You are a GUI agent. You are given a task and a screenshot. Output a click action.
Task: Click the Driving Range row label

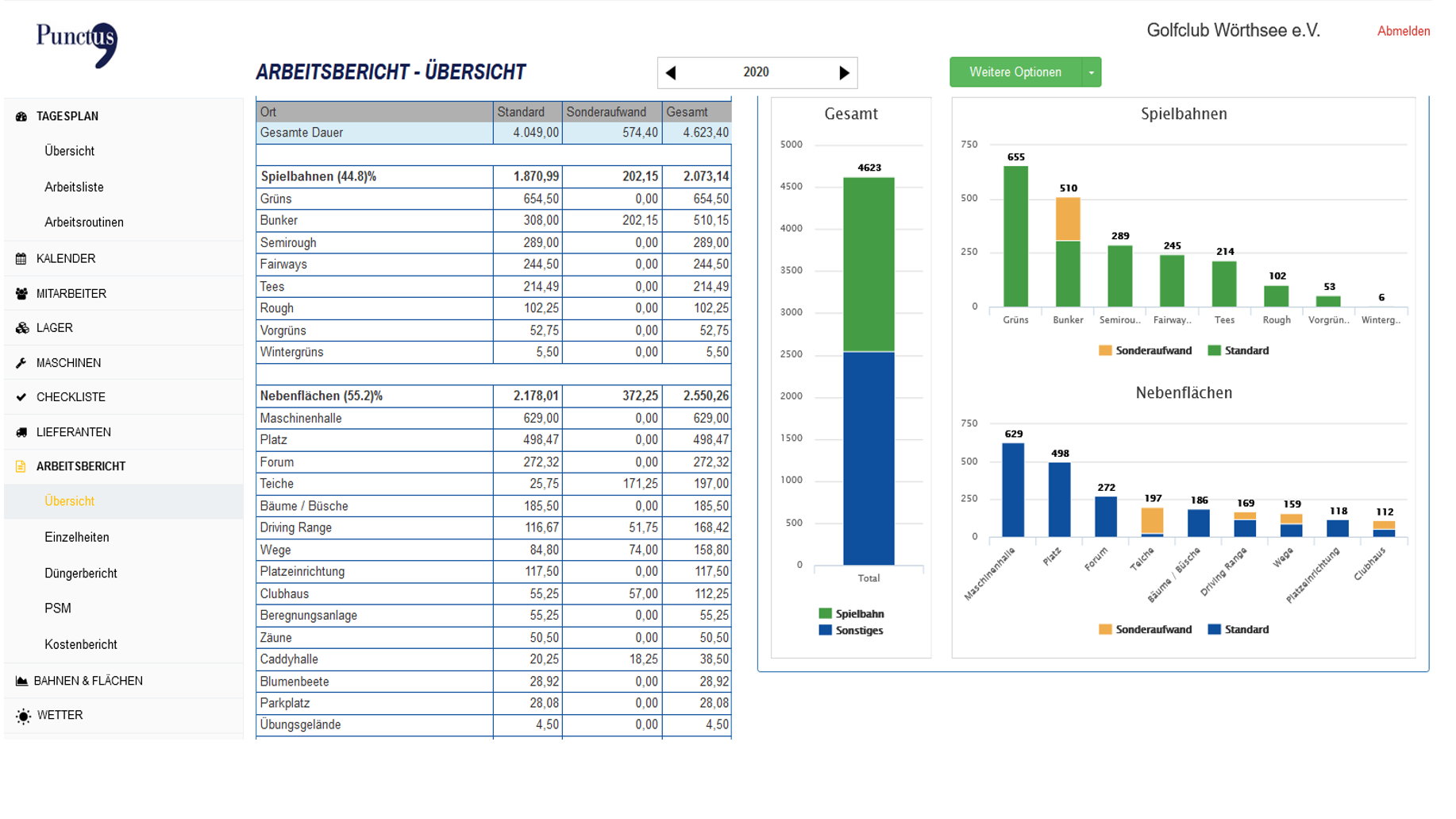tap(296, 528)
